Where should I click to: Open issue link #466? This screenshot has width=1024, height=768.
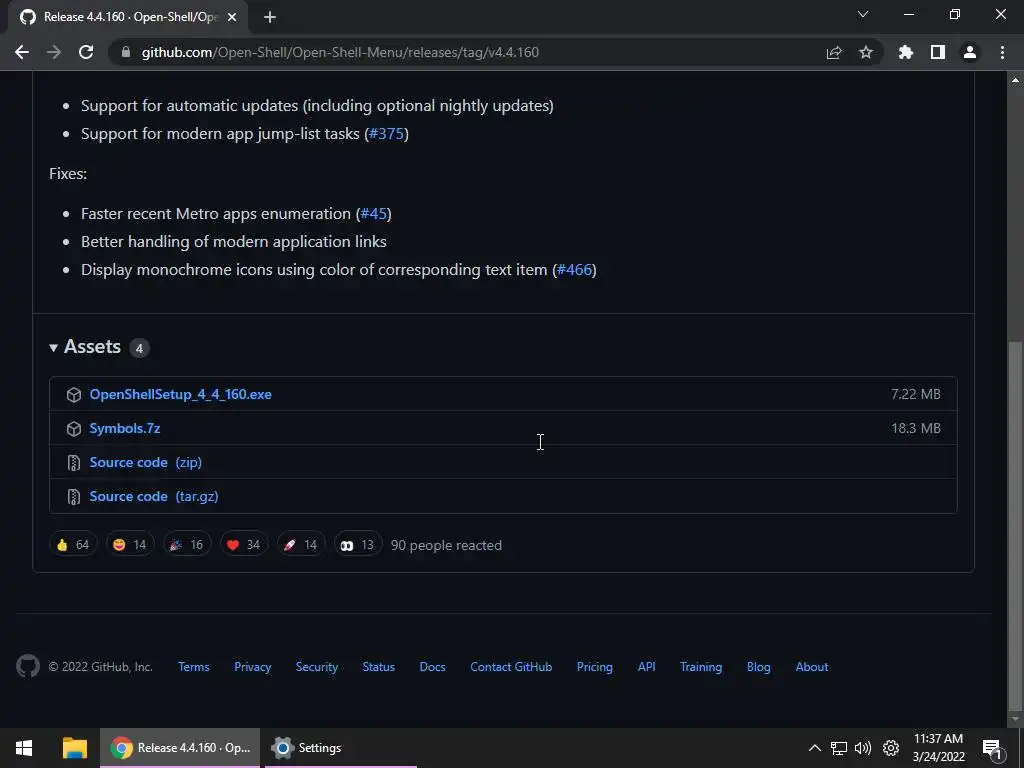click(x=574, y=270)
